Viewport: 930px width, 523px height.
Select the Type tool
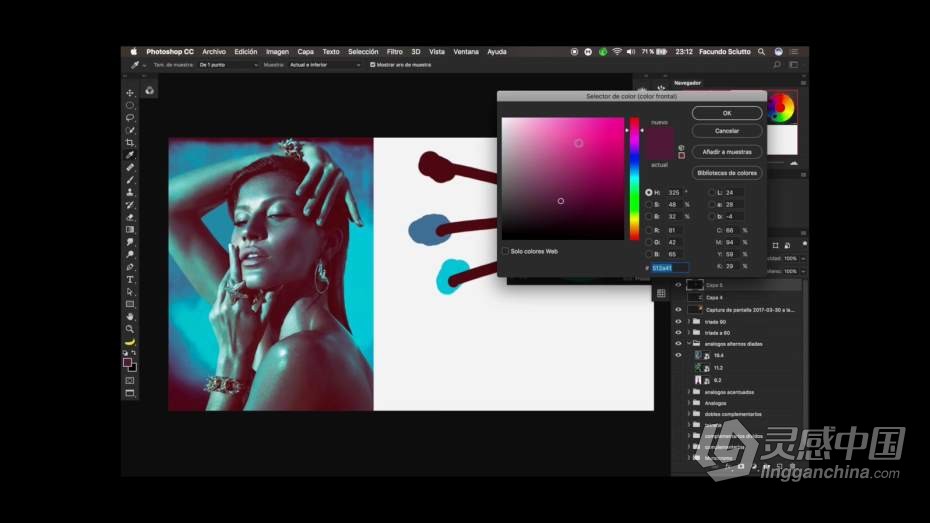(x=130, y=280)
